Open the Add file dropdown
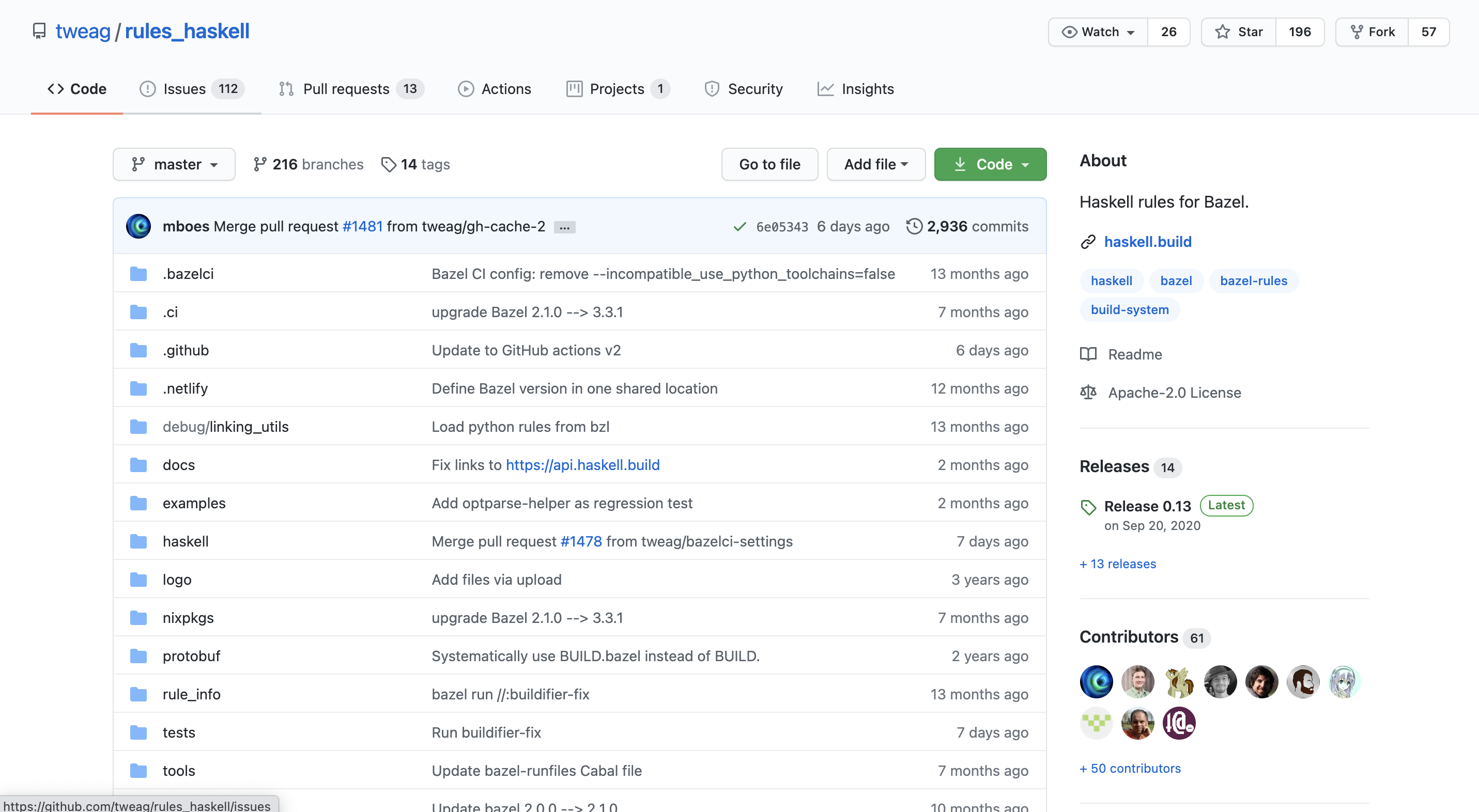Image resolution: width=1479 pixels, height=812 pixels. point(875,165)
